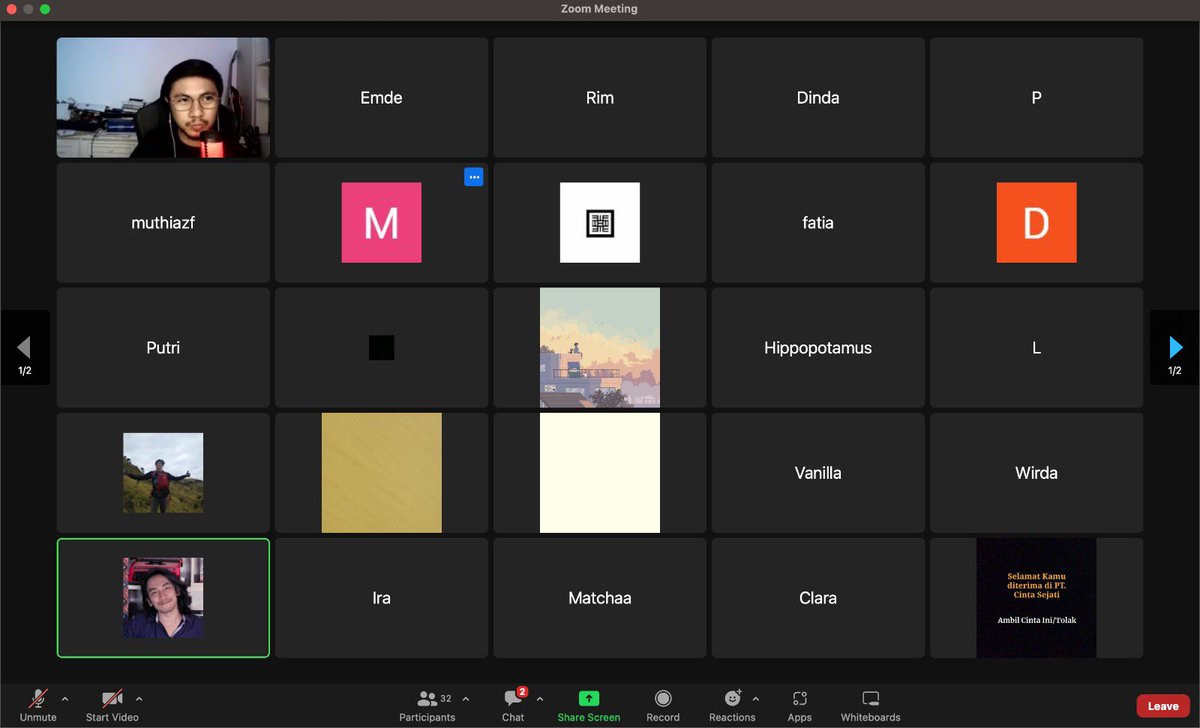The image size is (1200, 728).
Task: Open audio options chevron beside Unmute
Action: (65, 699)
